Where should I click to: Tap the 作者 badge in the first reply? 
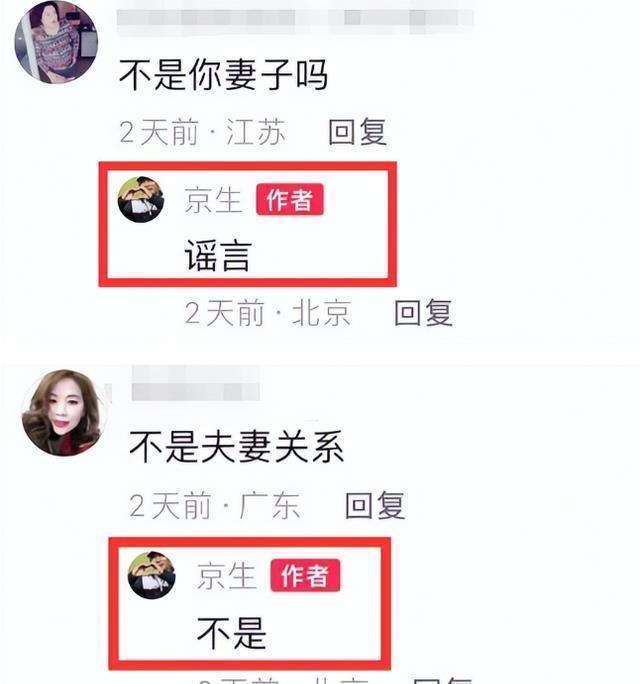[x=290, y=200]
